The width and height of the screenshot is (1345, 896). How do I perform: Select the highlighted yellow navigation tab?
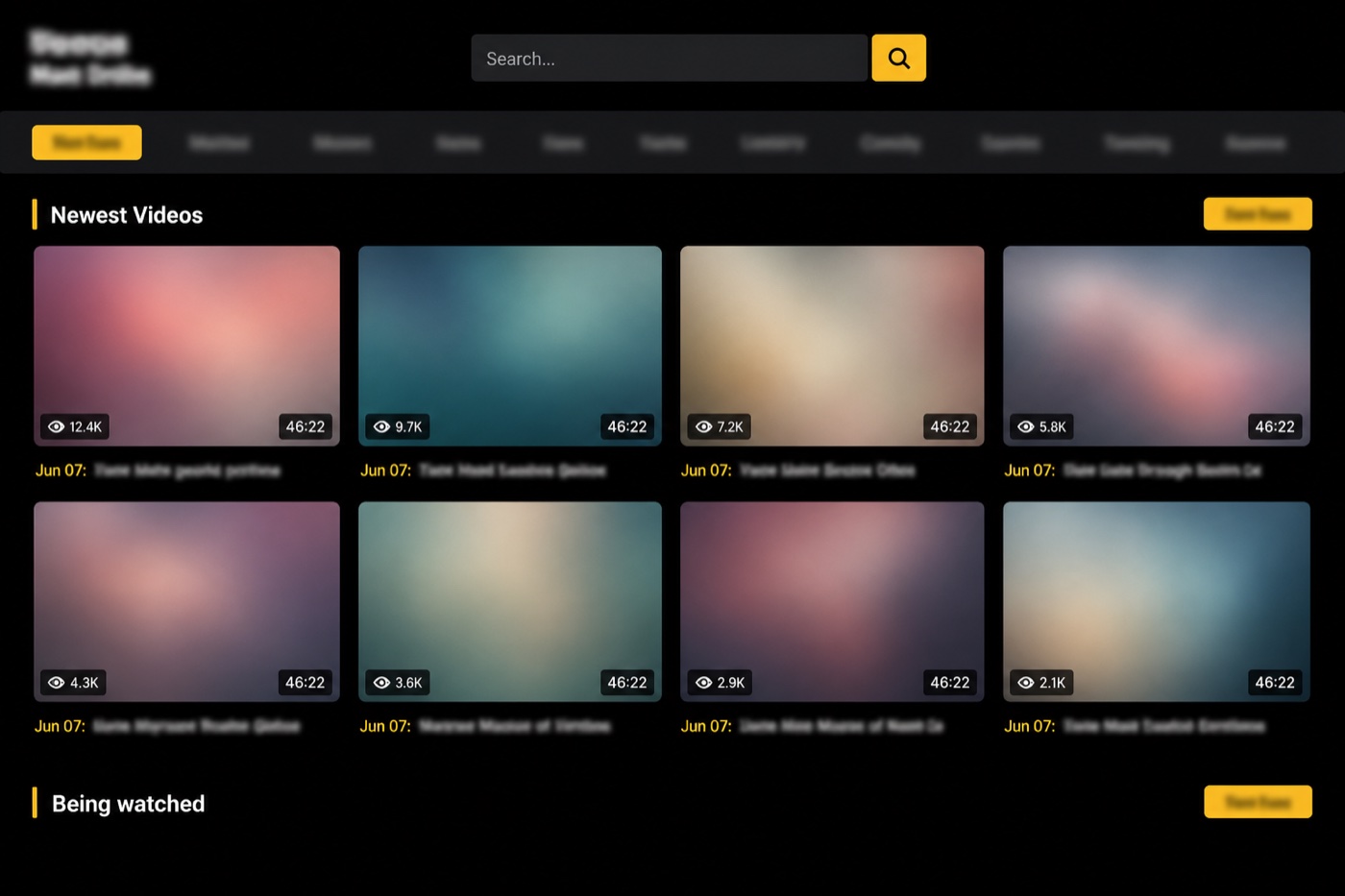86,142
